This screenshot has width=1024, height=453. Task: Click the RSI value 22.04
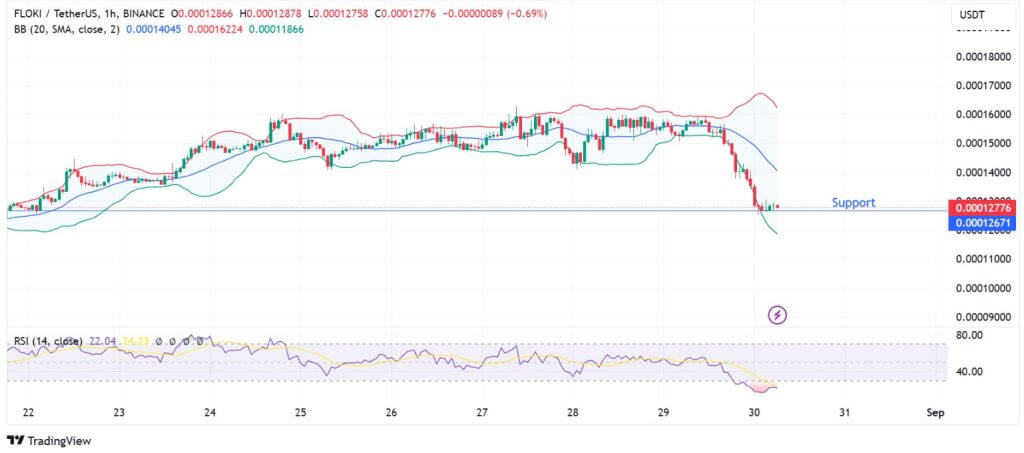click(101, 341)
